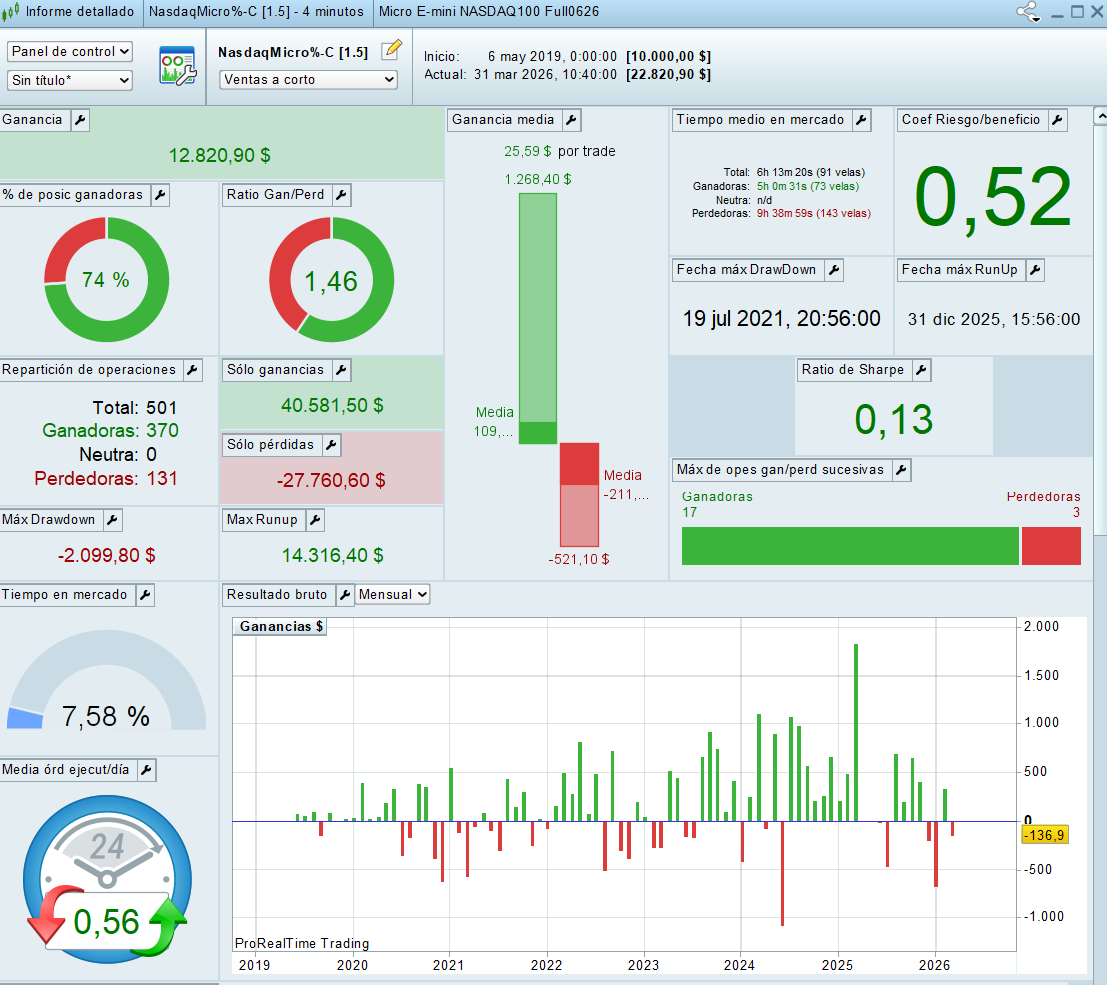This screenshot has height=985, width=1107.
Task: Open settings wrench for Ratio Gan/Perd
Action: (341, 195)
